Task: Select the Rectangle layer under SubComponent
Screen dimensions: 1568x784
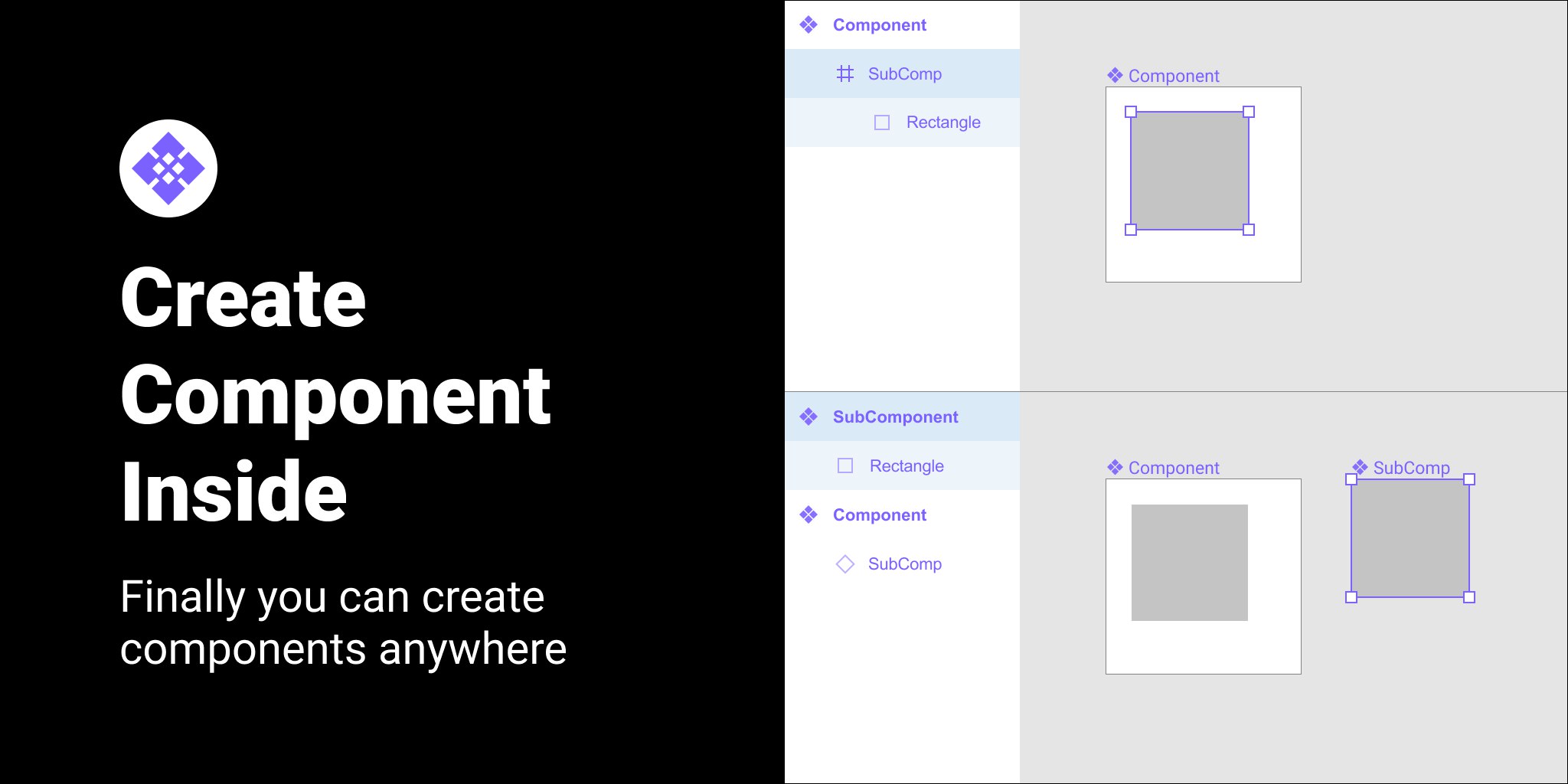Action: pos(902,465)
